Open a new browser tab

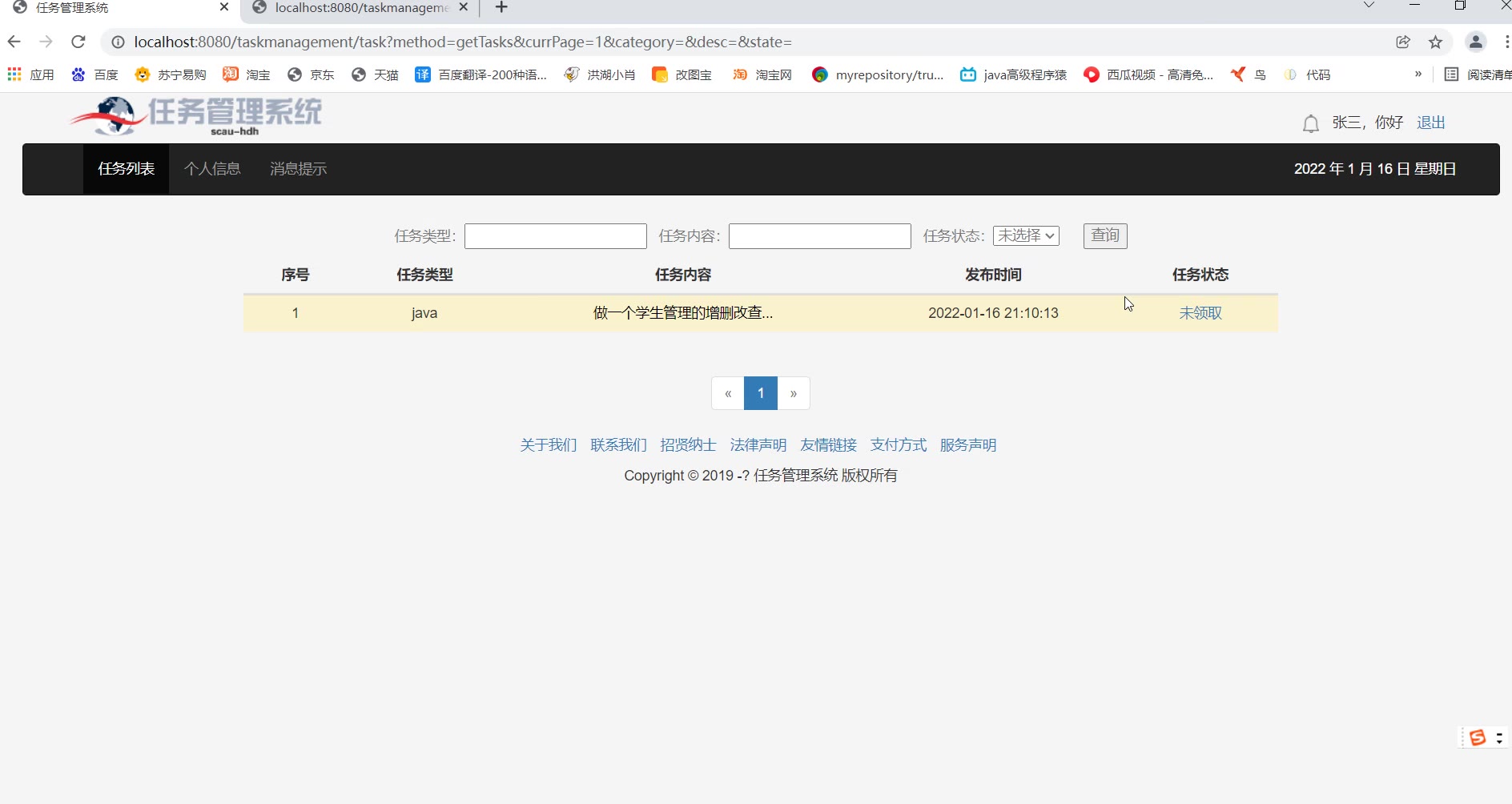(x=501, y=7)
